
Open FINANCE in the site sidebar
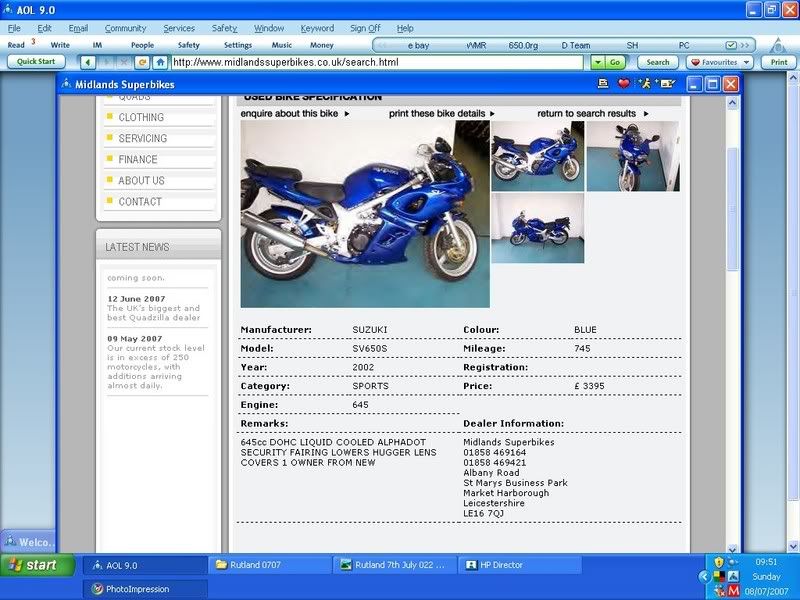tap(138, 159)
